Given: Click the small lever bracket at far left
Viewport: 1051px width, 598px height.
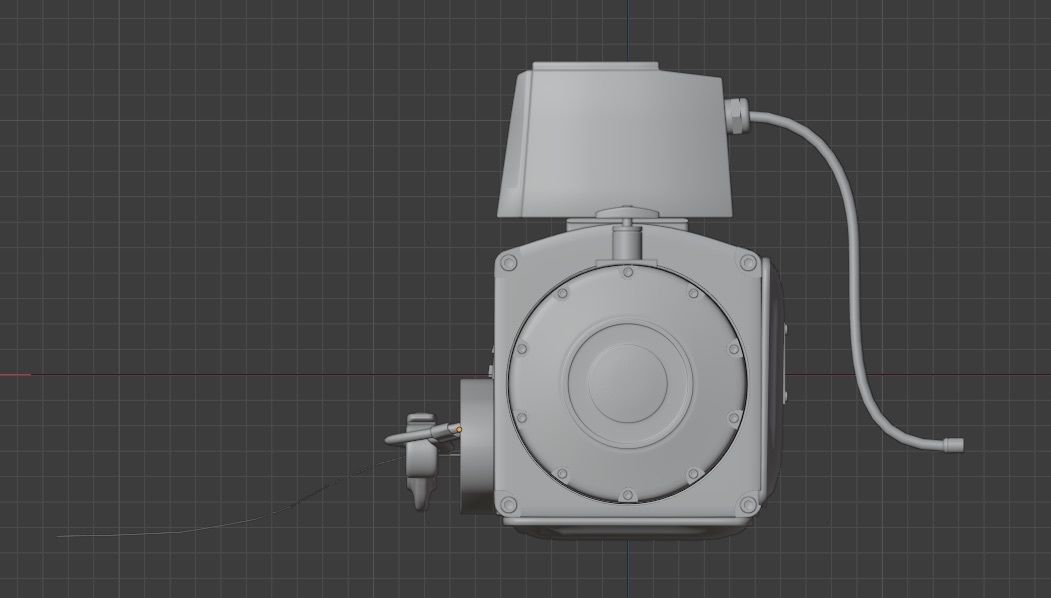Looking at the screenshot, I should 421,460.
